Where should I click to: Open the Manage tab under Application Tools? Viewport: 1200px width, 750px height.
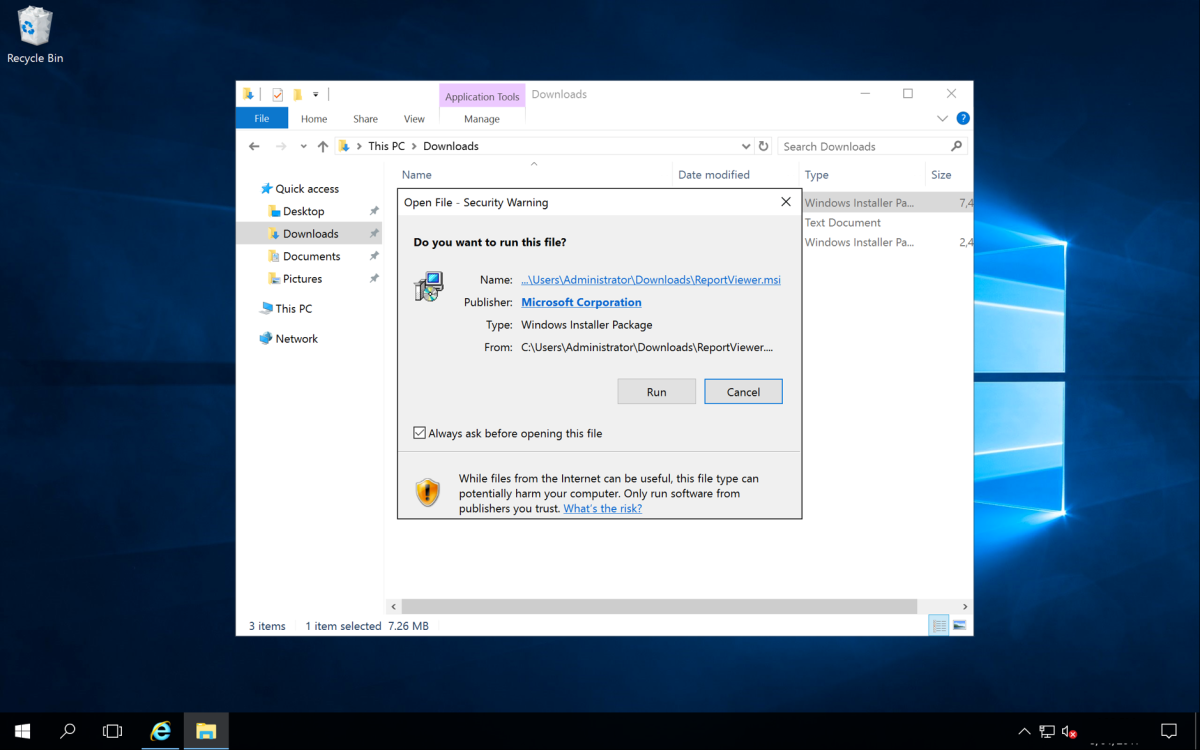[482, 118]
